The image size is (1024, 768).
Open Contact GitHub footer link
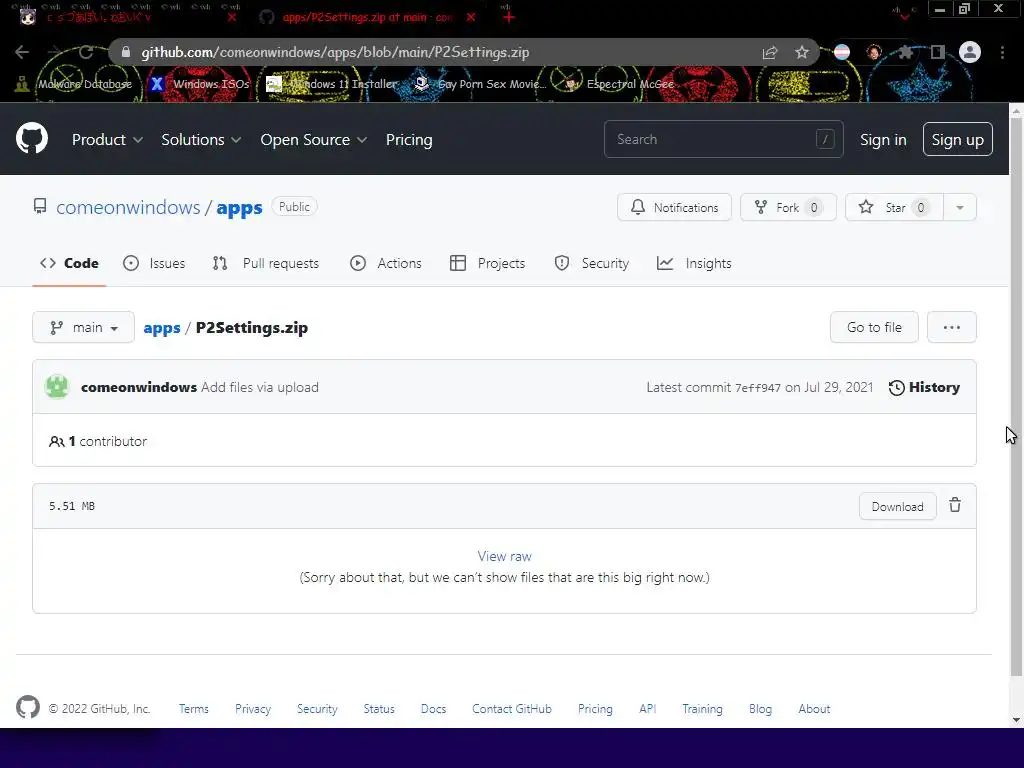512,709
